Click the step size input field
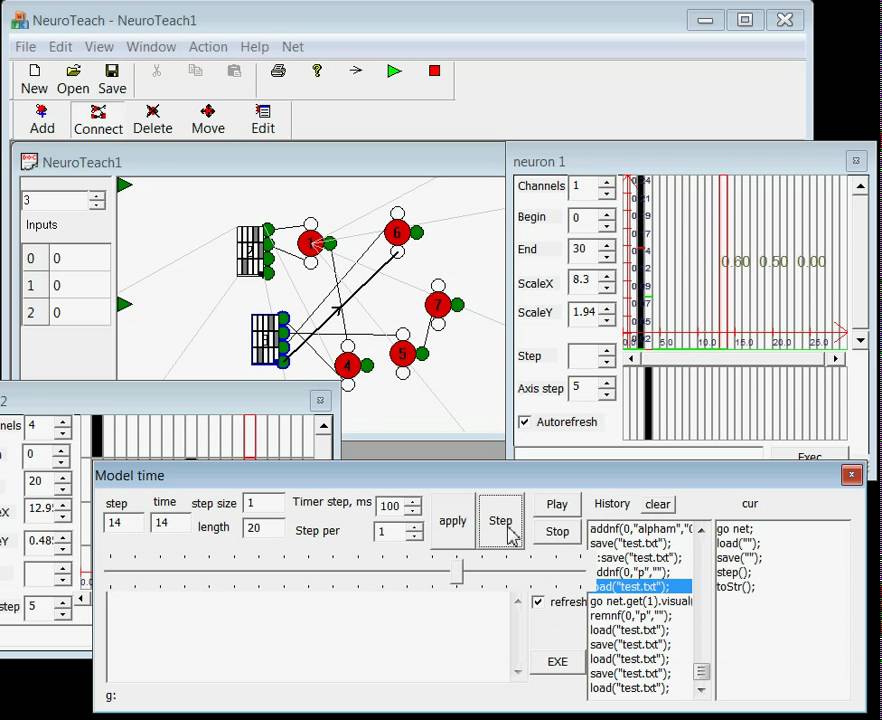The height and width of the screenshot is (720, 882). coord(264,503)
